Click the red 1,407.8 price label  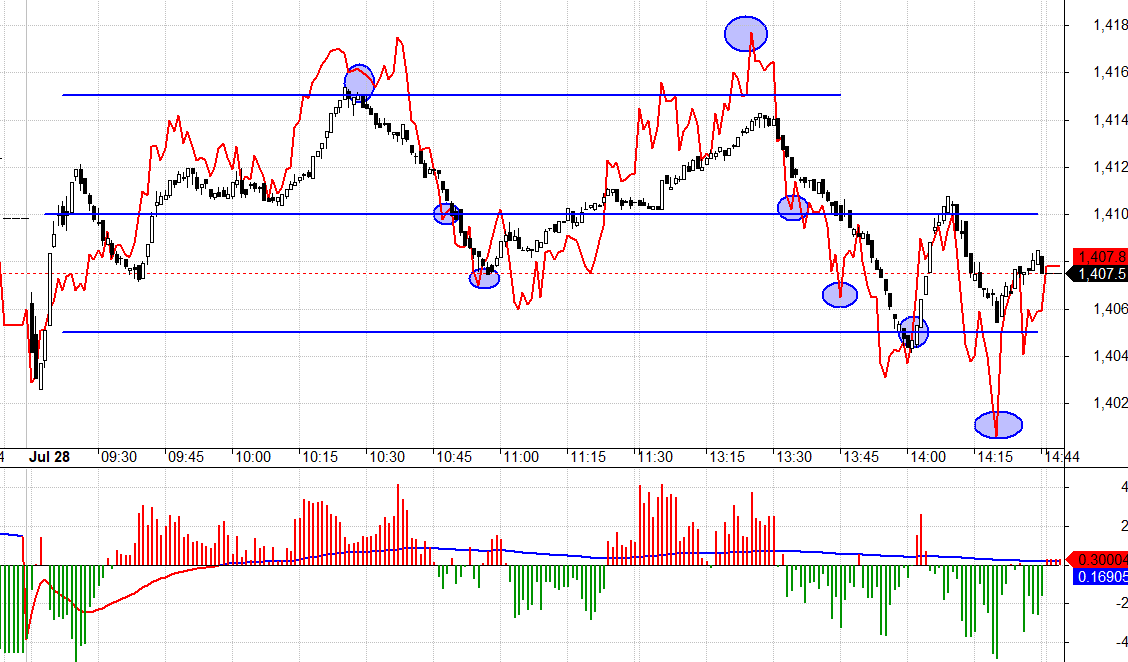[x=1099, y=256]
